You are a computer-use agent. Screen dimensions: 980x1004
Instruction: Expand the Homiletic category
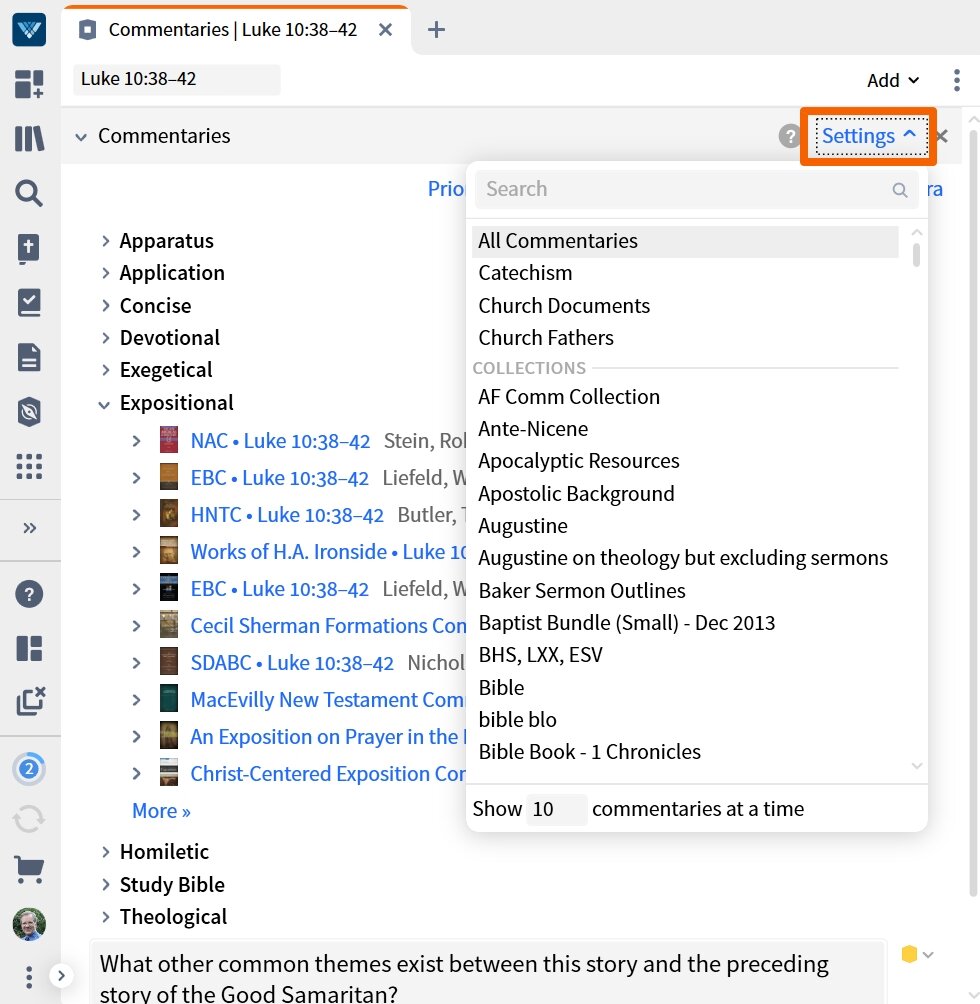tap(106, 852)
